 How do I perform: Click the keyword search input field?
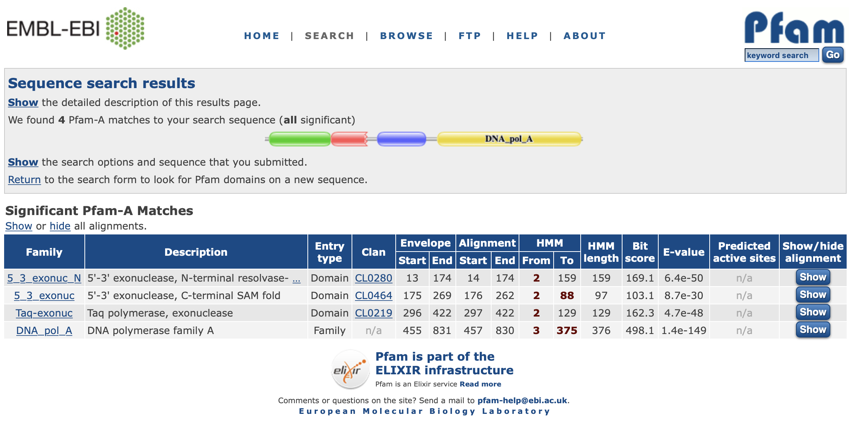coord(781,55)
